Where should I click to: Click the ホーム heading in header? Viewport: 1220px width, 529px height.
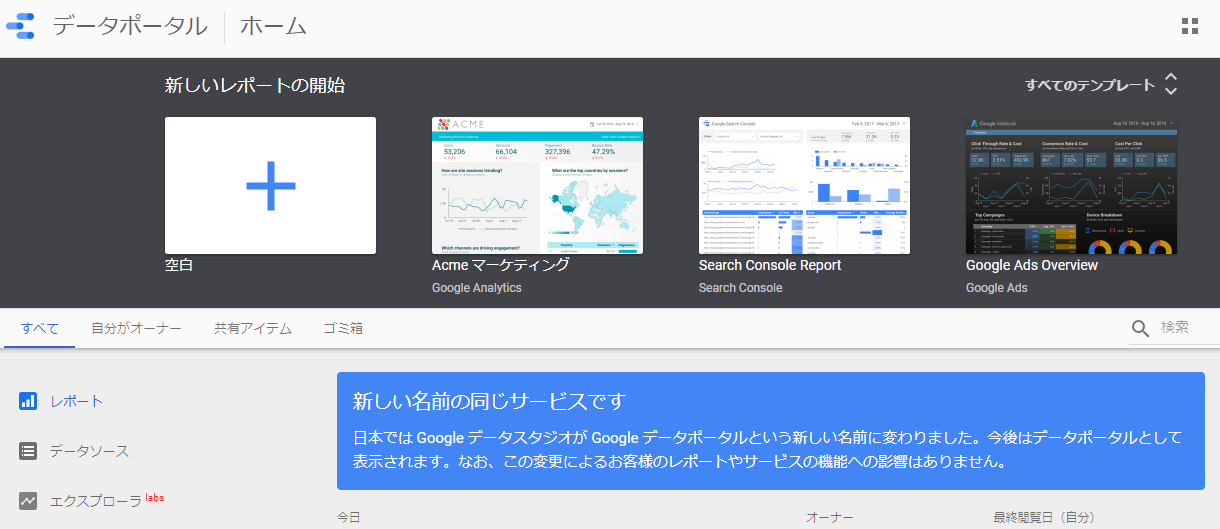(273, 26)
